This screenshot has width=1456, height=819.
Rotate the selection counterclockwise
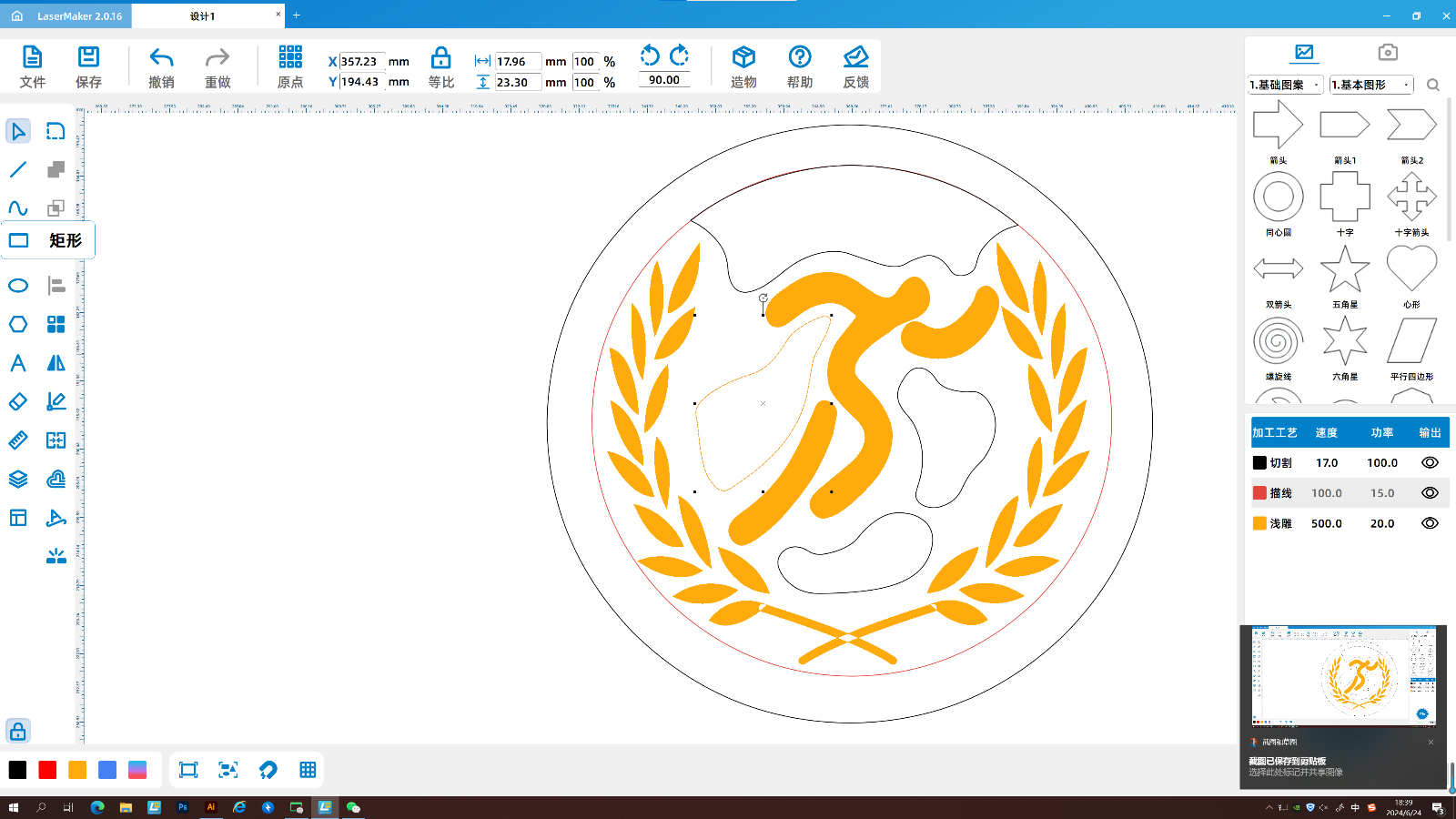point(650,56)
